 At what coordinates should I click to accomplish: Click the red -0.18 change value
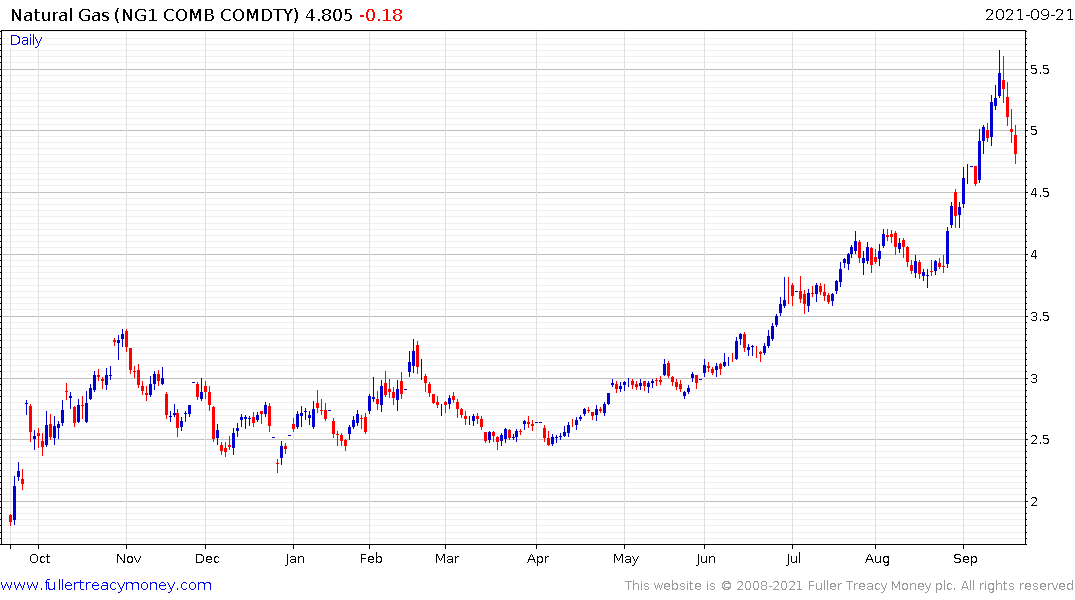click(x=381, y=15)
